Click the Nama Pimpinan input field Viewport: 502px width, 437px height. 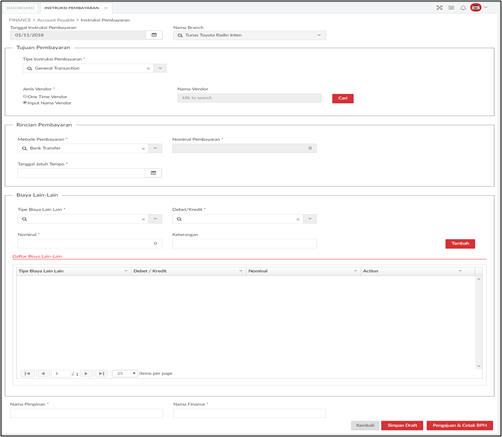click(x=86, y=413)
